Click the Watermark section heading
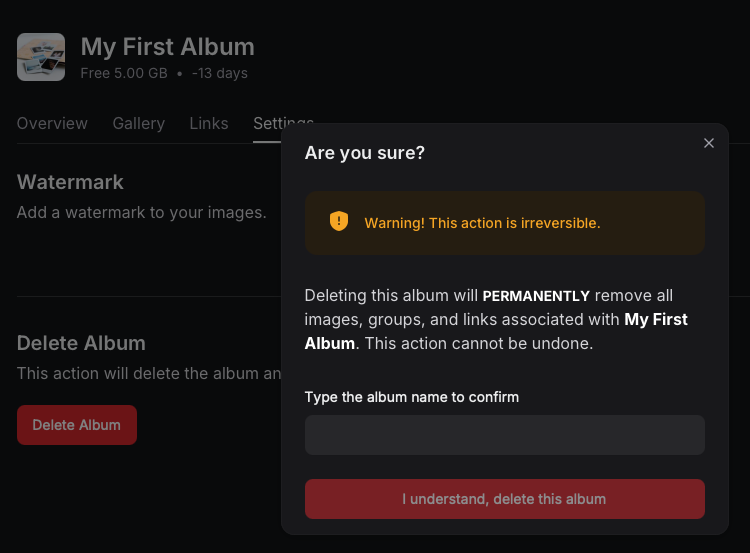 point(70,182)
